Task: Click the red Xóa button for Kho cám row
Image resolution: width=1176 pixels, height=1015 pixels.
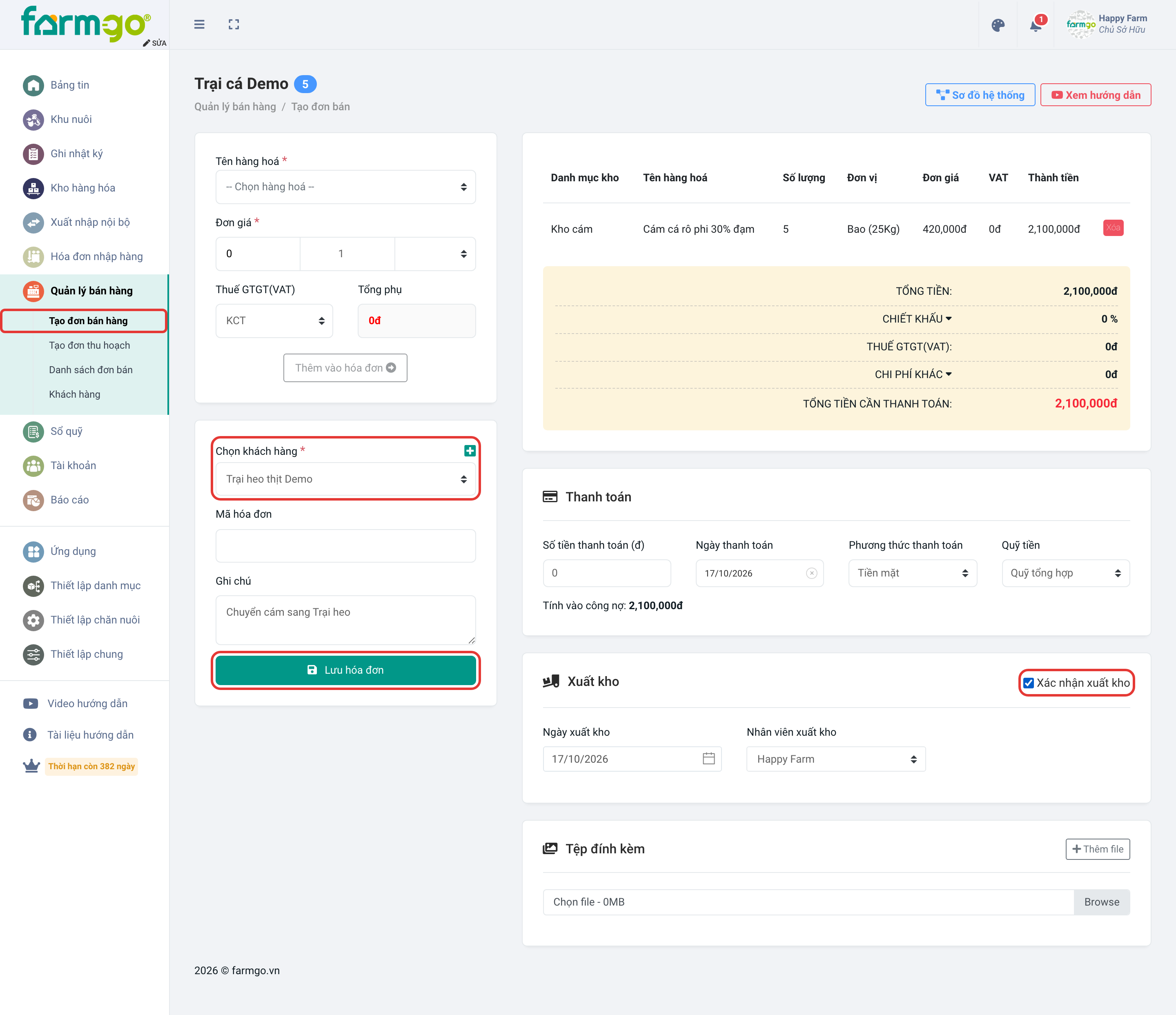Action: (1113, 228)
